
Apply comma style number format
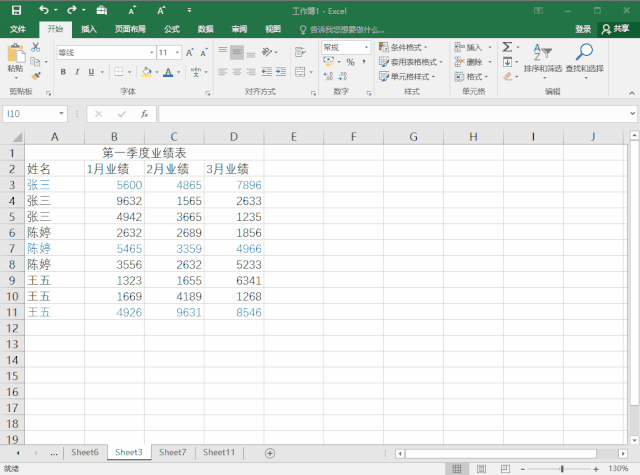pyautogui.click(x=363, y=62)
